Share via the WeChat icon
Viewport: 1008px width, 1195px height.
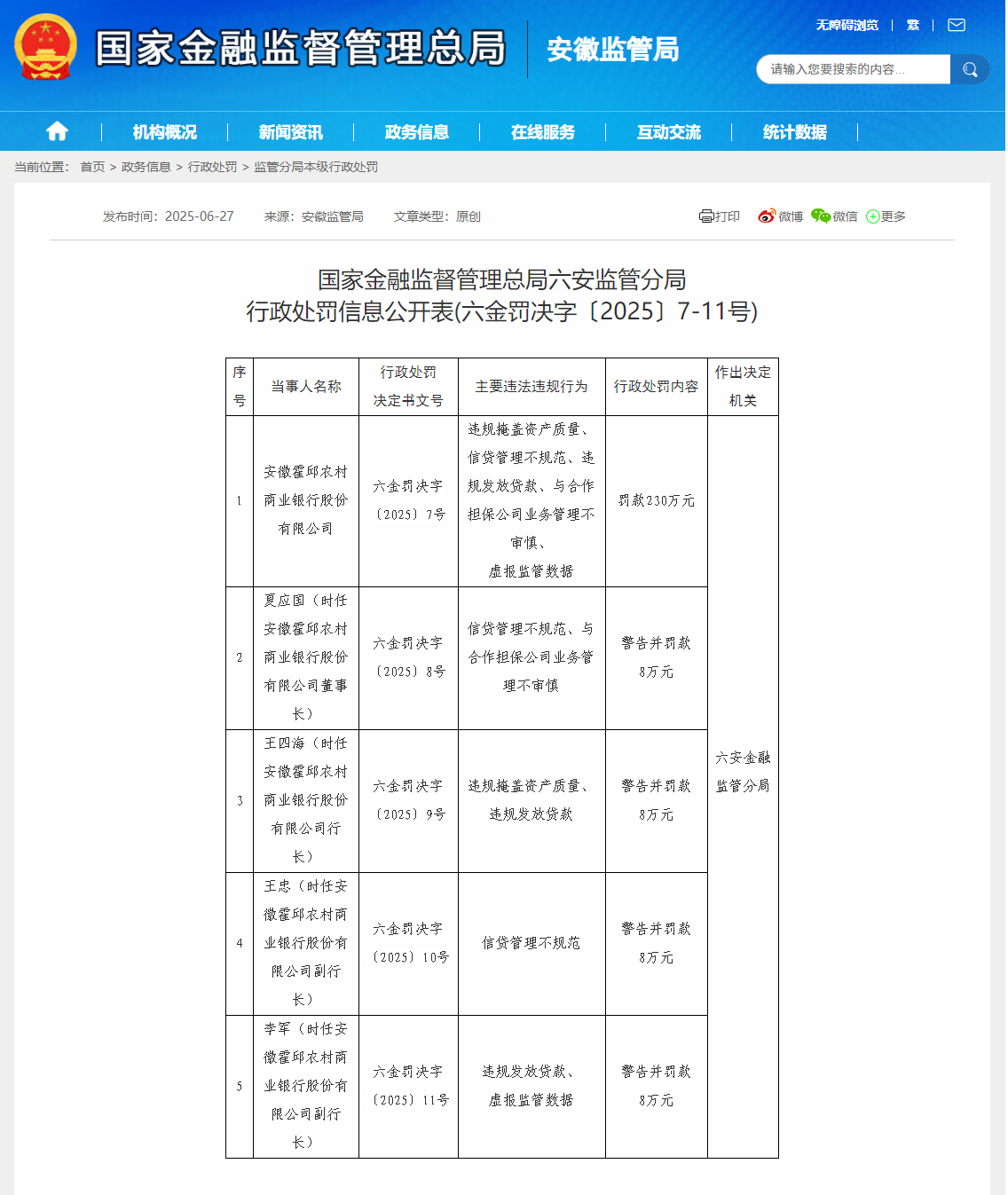coord(821,216)
